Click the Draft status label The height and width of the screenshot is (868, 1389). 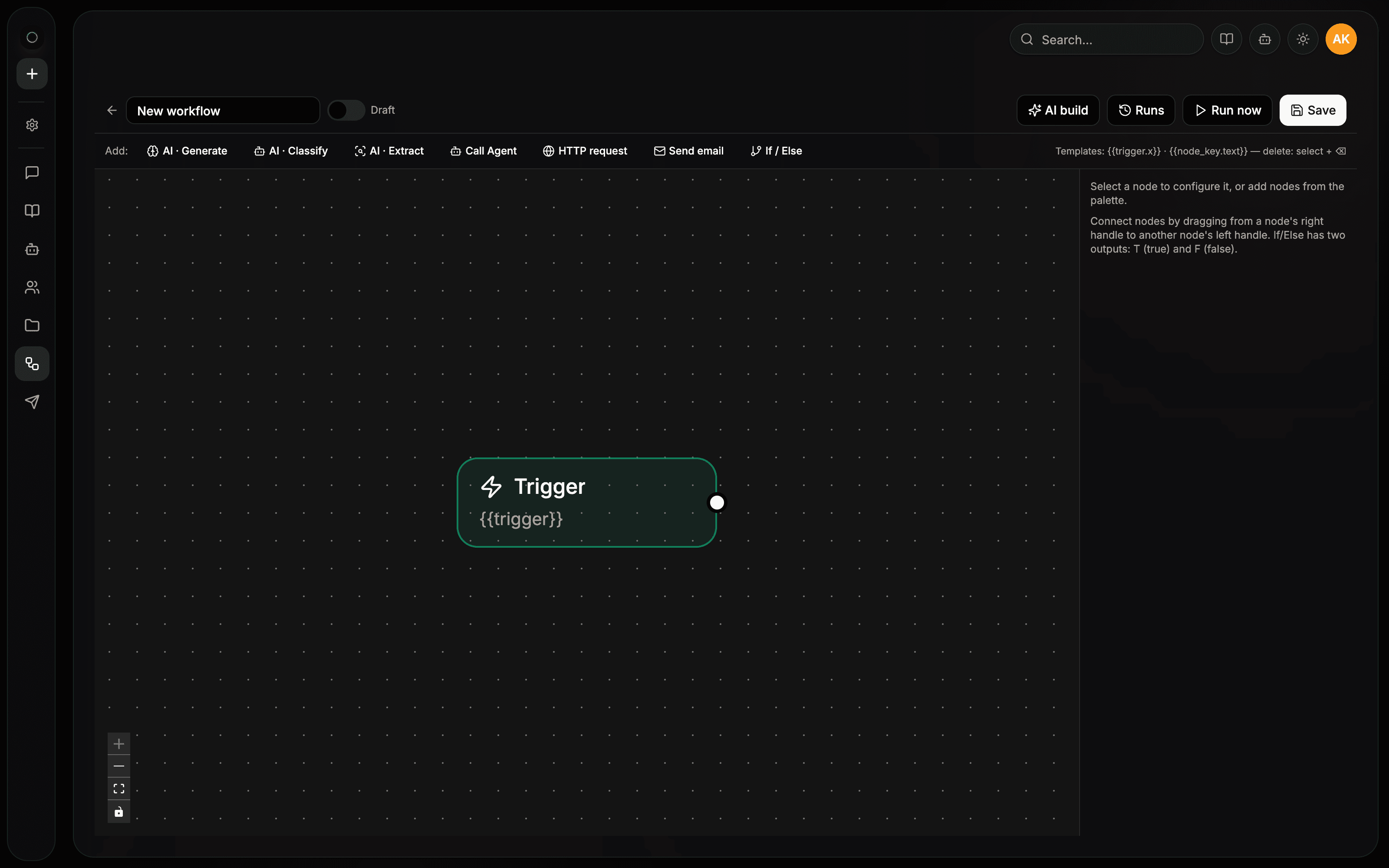point(383,110)
